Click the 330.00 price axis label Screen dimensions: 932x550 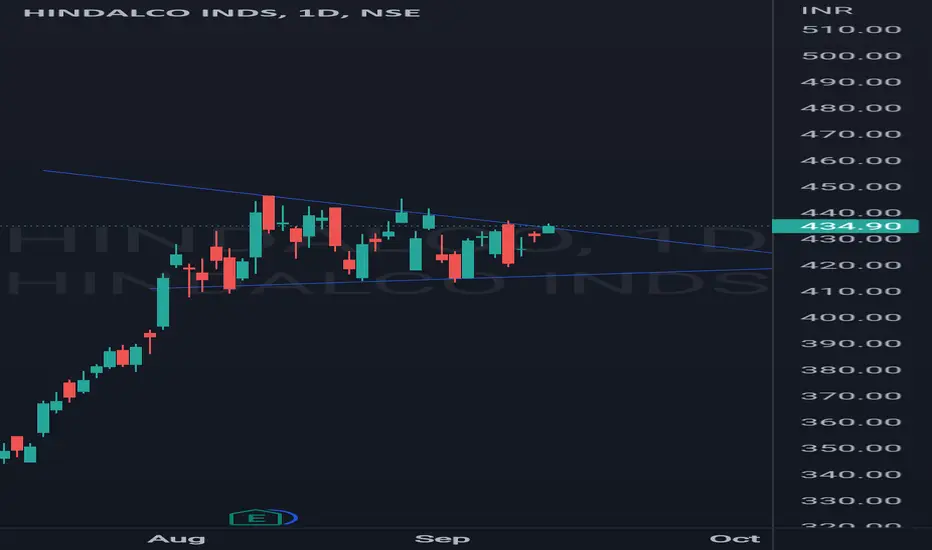point(851,501)
